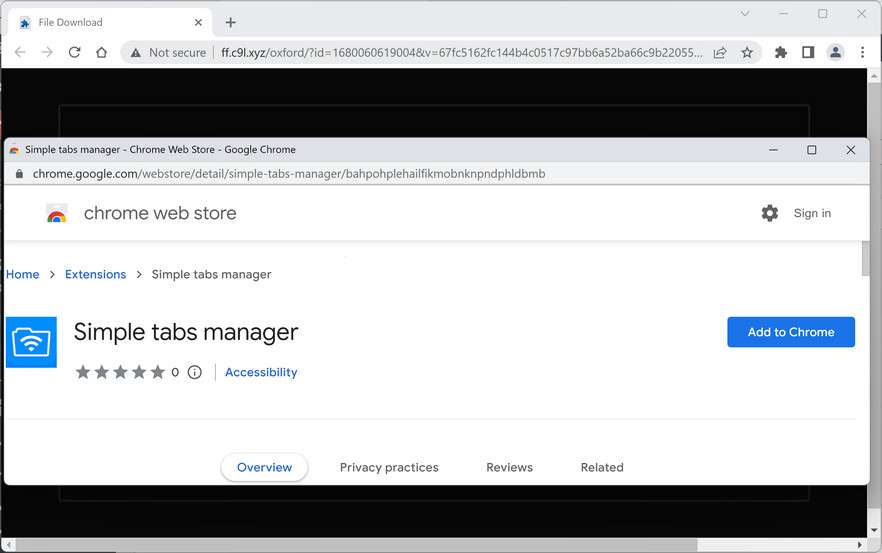882x553 pixels.
Task: Click main window scrollbar down arrow
Action: 874,530
